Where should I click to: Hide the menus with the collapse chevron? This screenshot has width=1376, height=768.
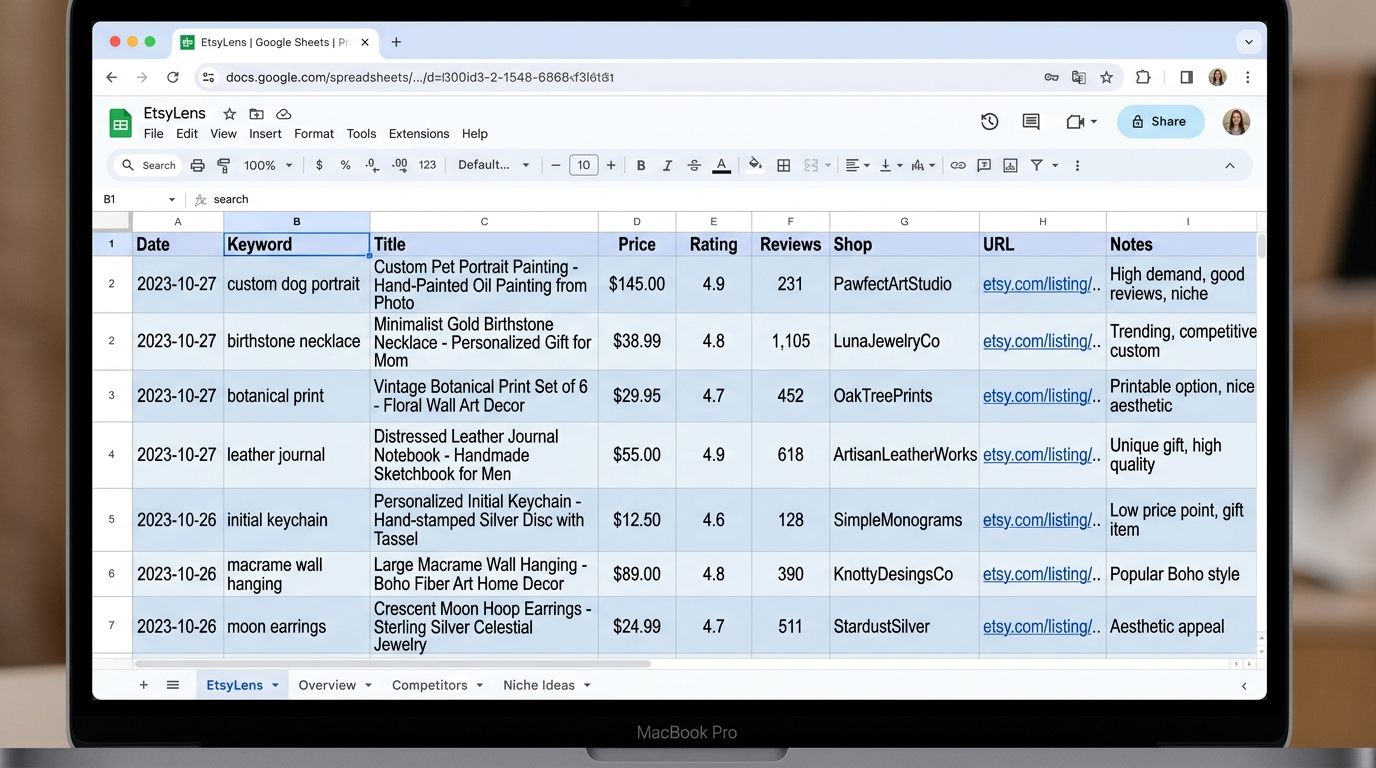[1230, 166]
